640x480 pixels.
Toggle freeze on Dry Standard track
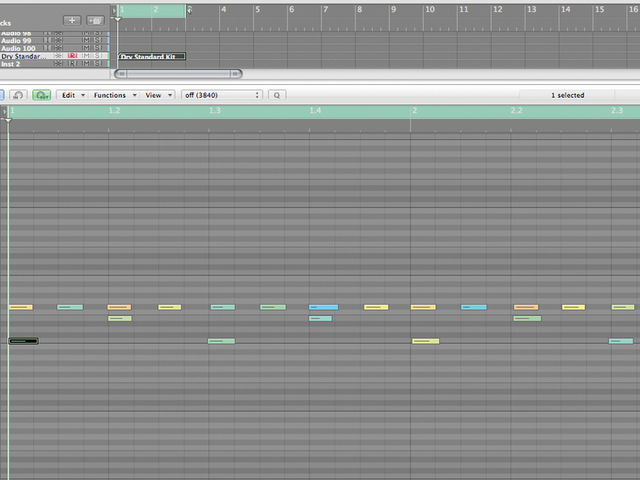click(58, 56)
